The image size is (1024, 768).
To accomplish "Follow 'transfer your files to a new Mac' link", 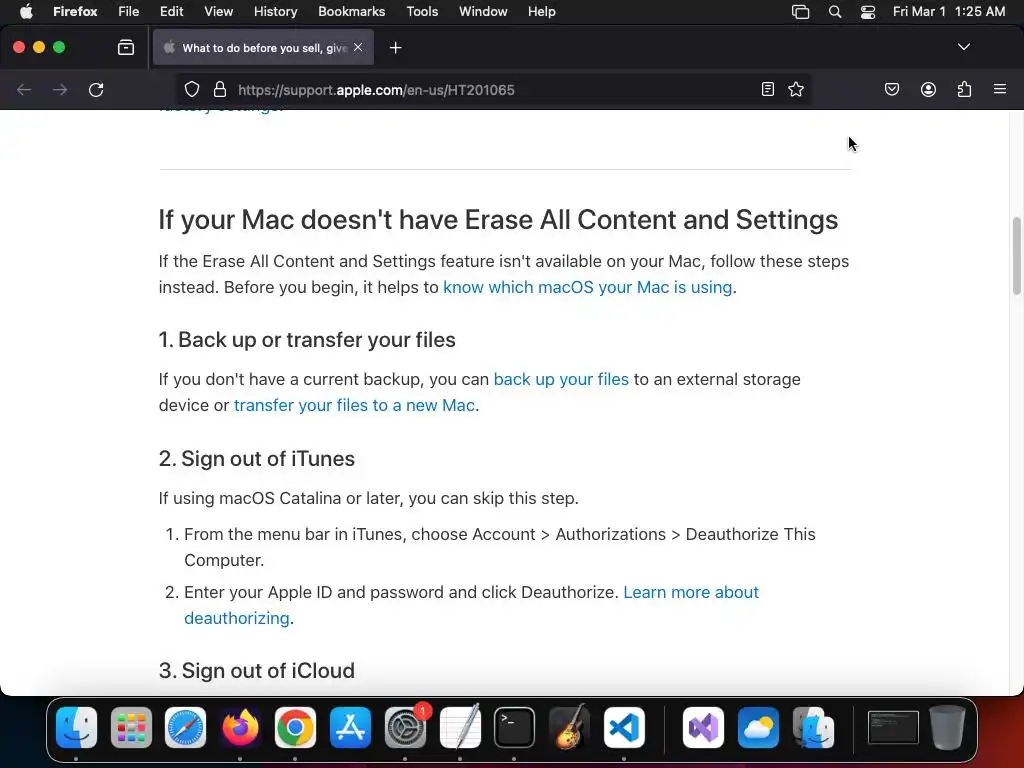I will [x=354, y=406].
